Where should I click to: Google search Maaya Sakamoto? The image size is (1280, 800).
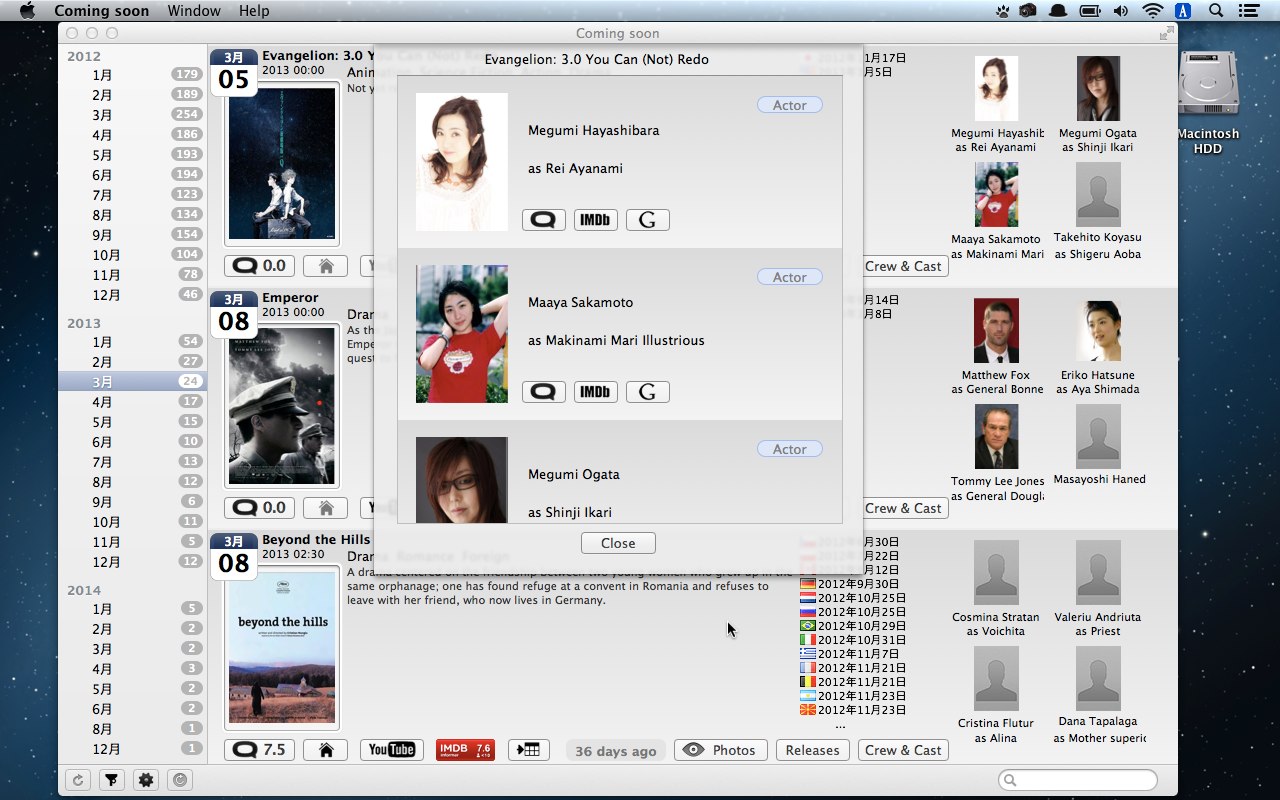click(648, 392)
